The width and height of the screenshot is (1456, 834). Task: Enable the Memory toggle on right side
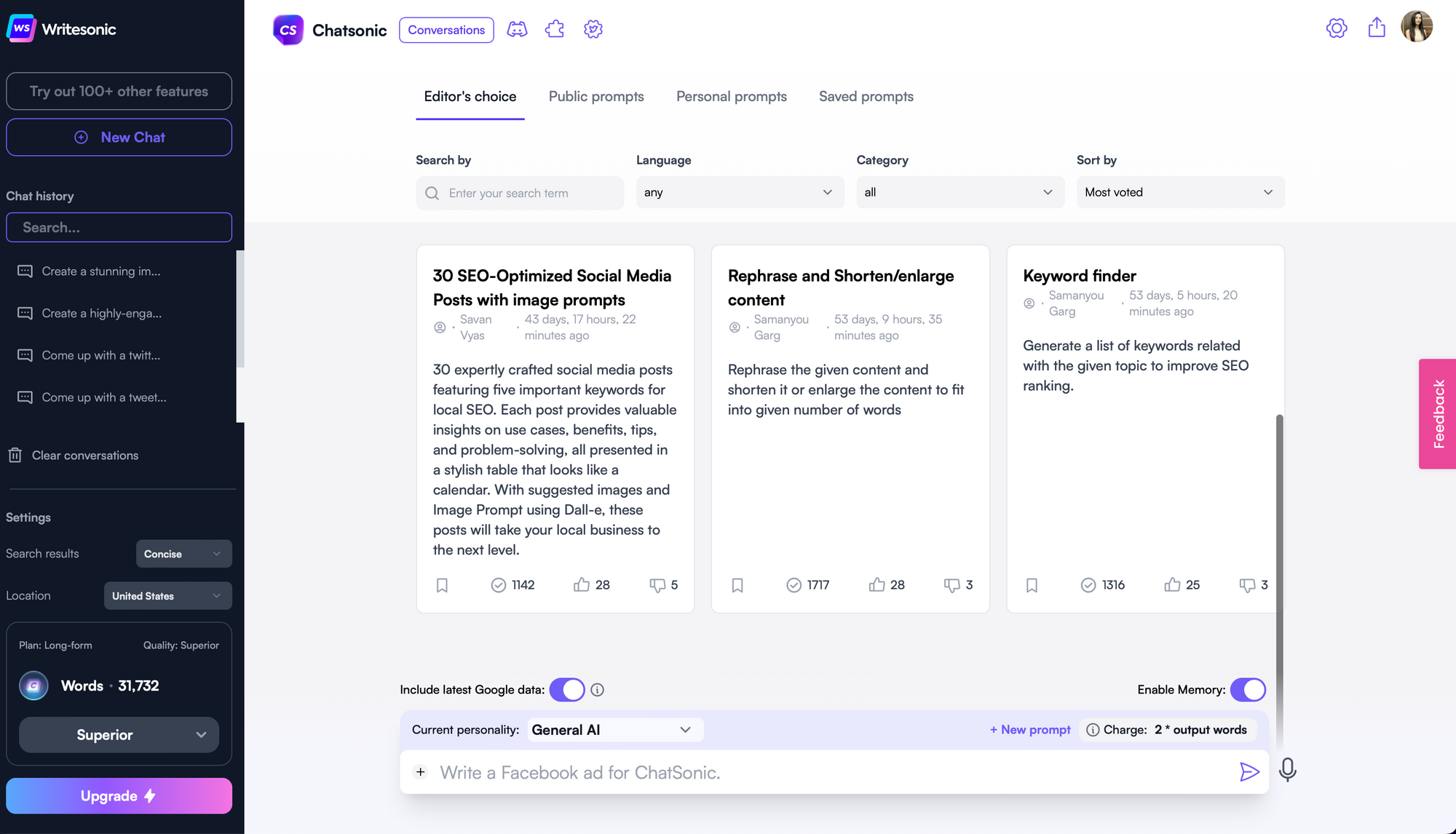point(1248,689)
